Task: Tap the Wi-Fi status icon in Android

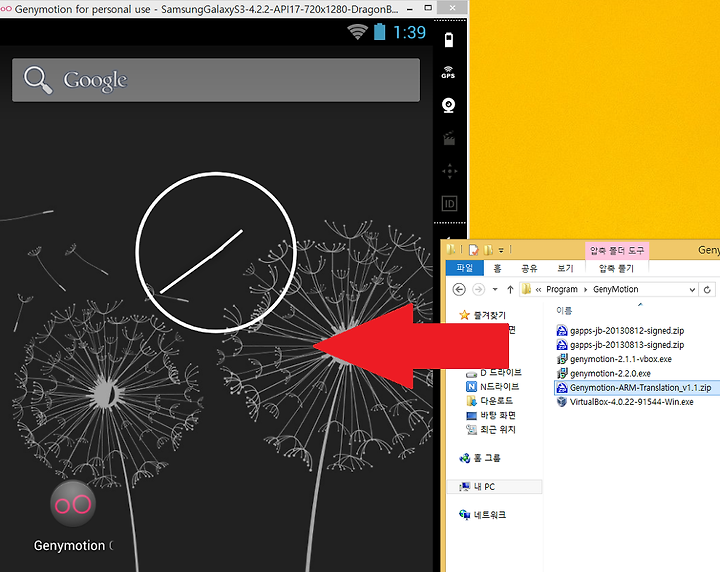Action: (357, 32)
